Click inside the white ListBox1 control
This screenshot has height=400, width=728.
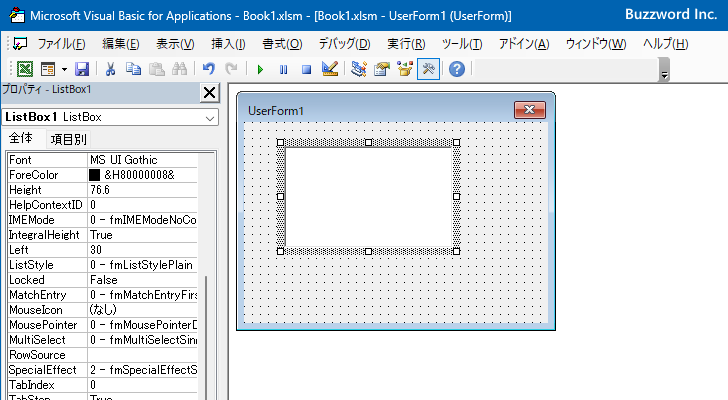pos(369,197)
